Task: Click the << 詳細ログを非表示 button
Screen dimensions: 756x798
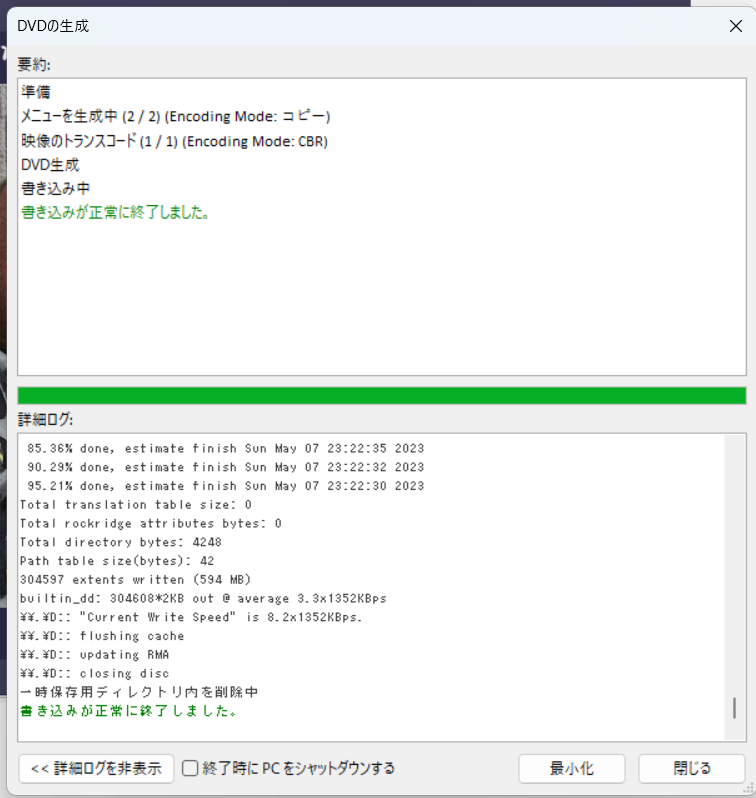Action: click(96, 768)
